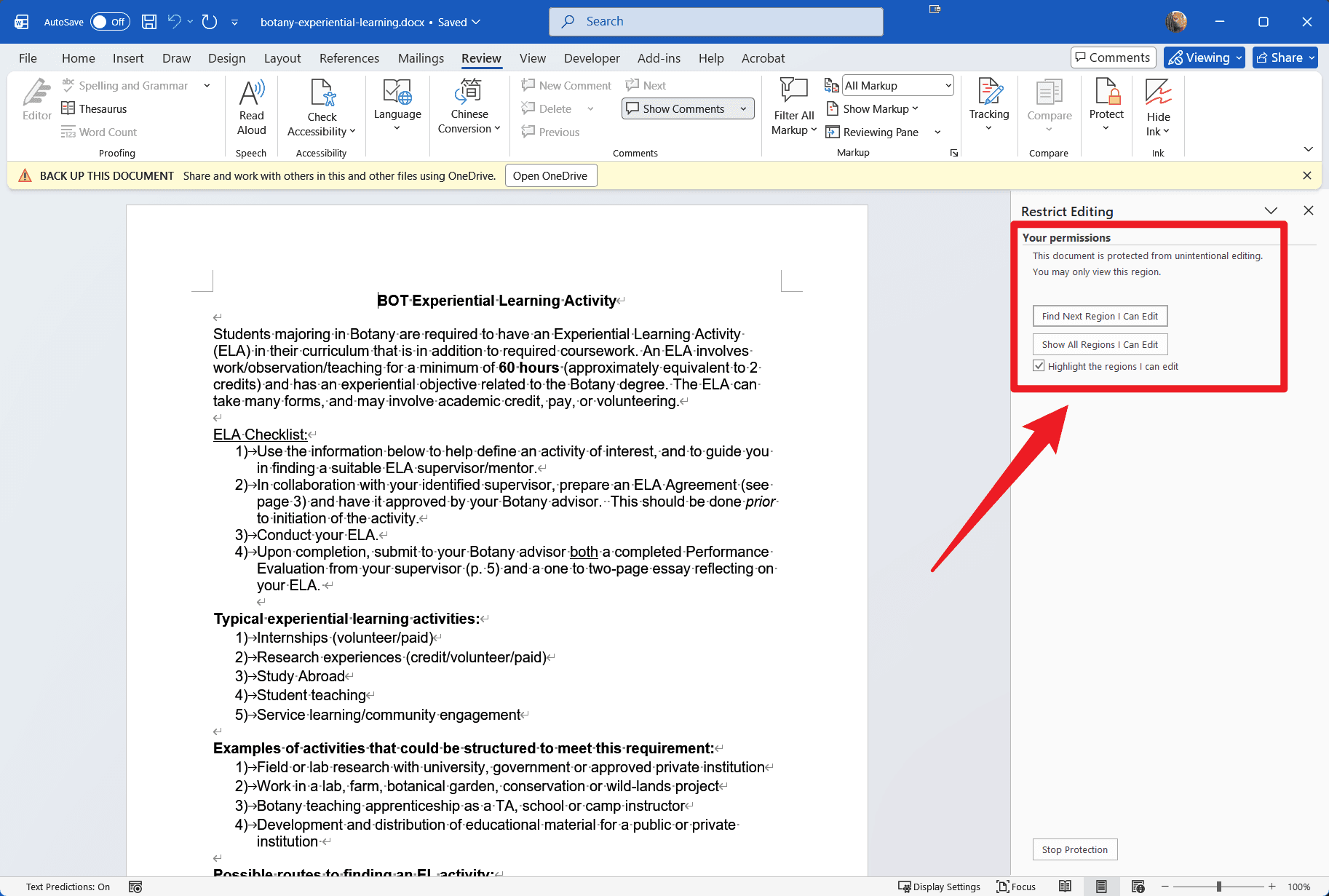1329x896 pixels.
Task: Click the Save icon in title bar
Action: 149,22
